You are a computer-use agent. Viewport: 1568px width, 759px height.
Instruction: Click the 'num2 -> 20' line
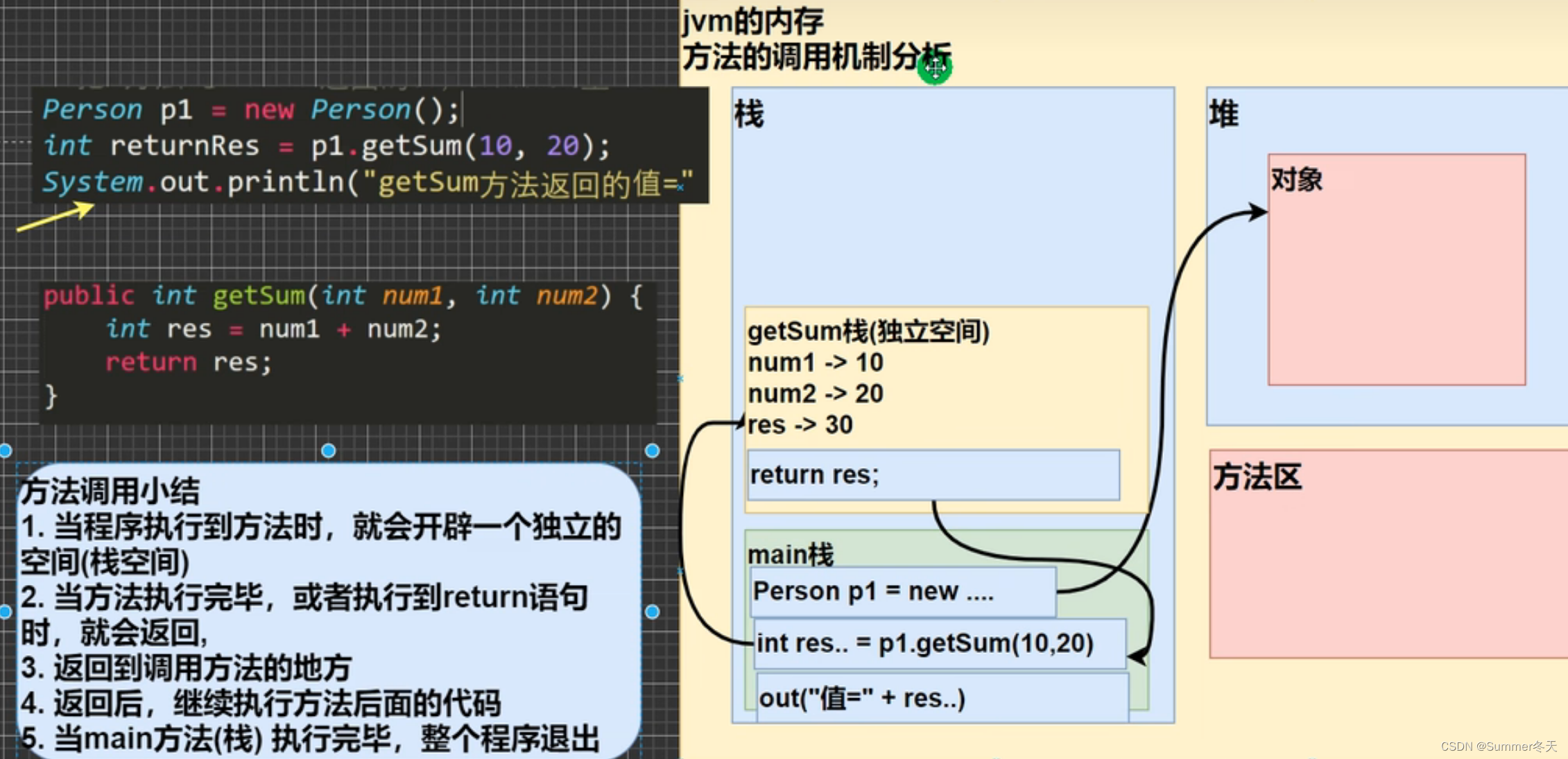816,394
